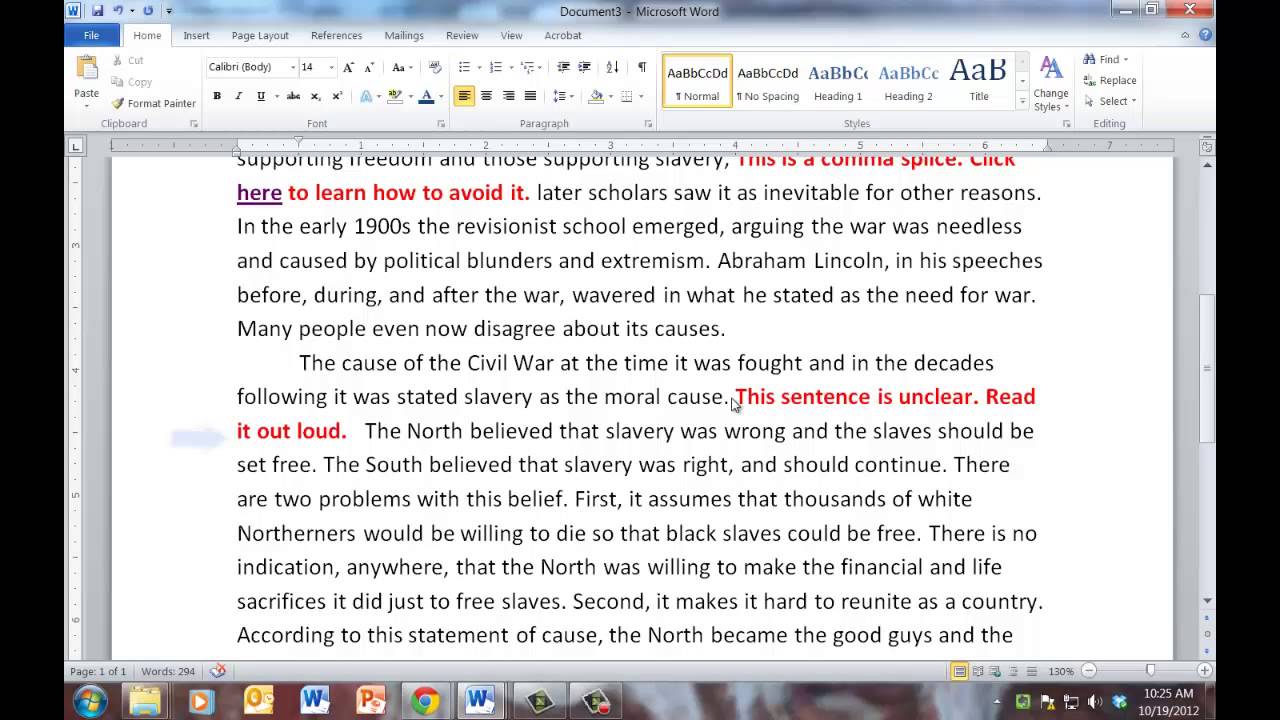Switch to the Review tab
The height and width of the screenshot is (720, 1280).
click(x=462, y=35)
